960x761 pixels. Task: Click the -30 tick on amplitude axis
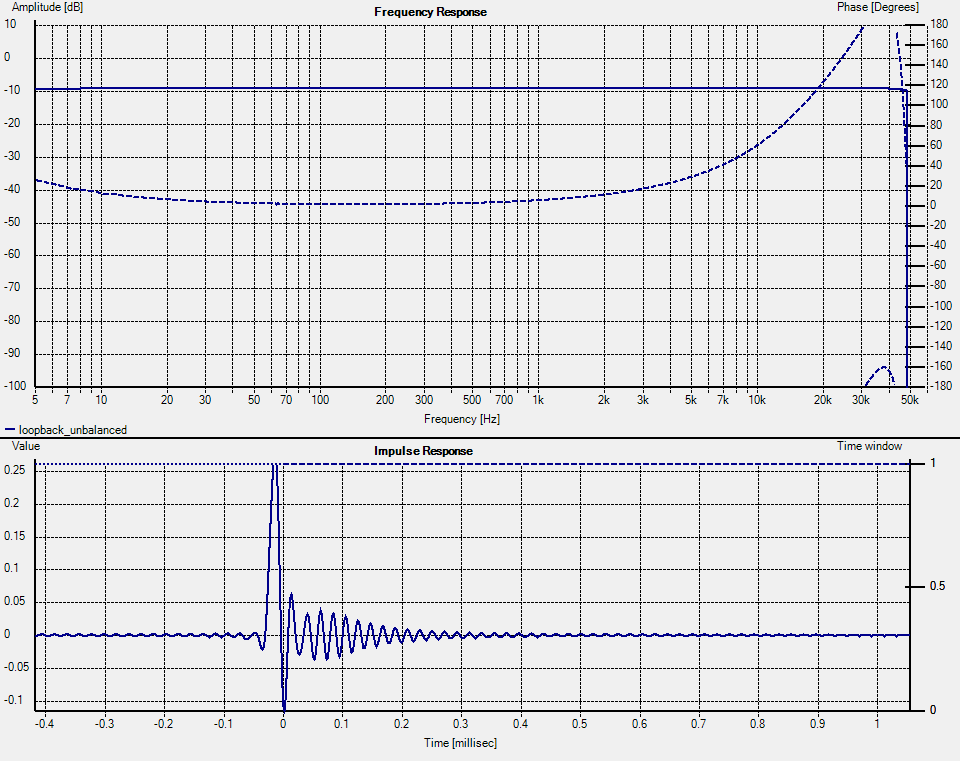pyautogui.click(x=12, y=156)
